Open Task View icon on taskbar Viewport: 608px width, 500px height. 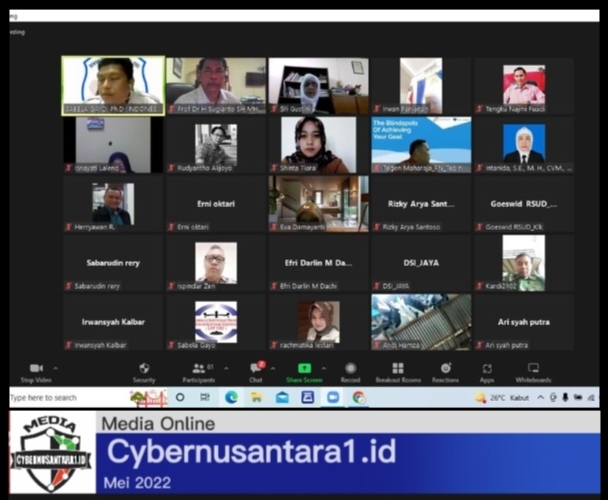coord(205,397)
